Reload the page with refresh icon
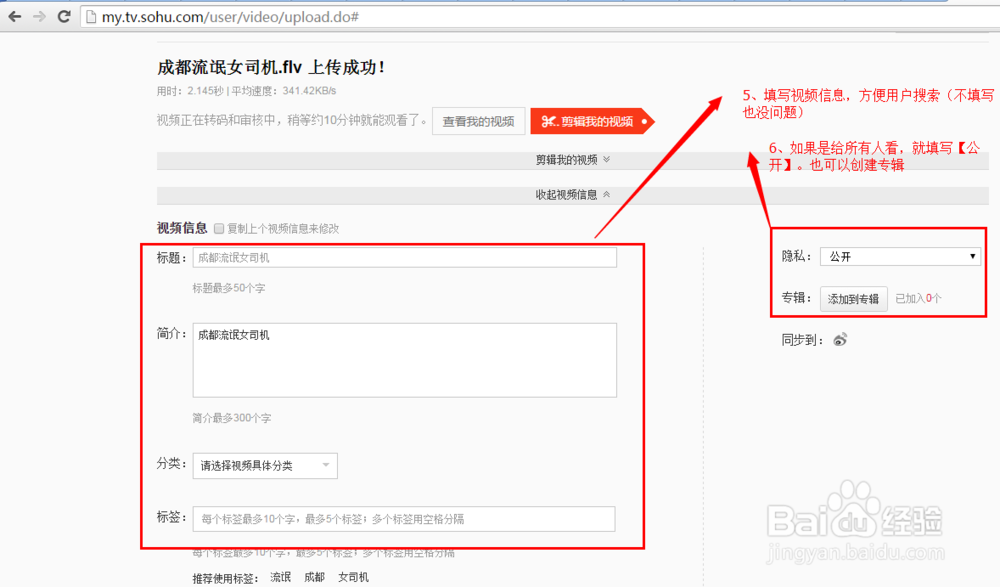Image resolution: width=1000 pixels, height=587 pixels. (x=64, y=17)
